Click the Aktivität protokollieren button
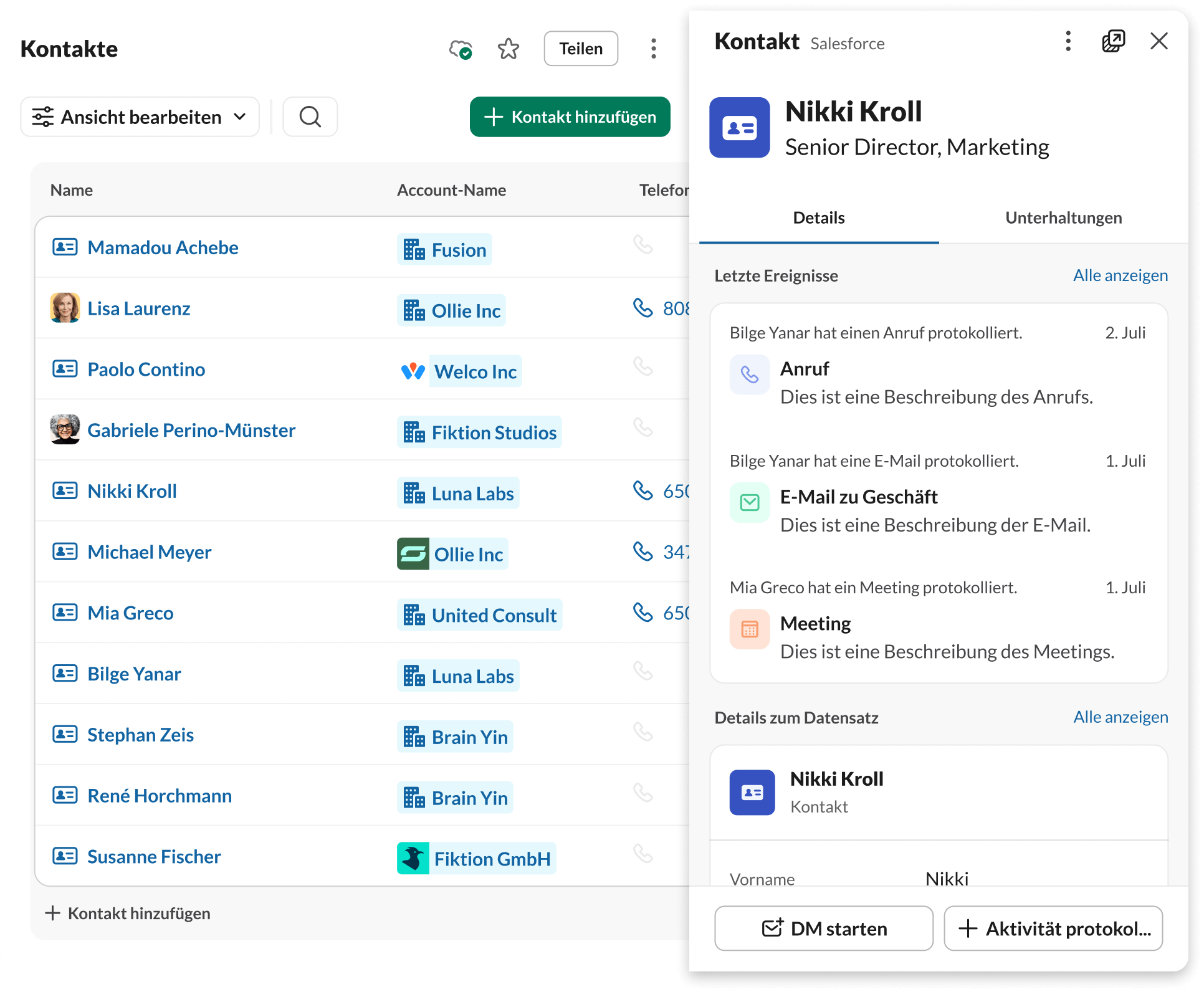This screenshot has height=992, width=1204. coord(1053,928)
